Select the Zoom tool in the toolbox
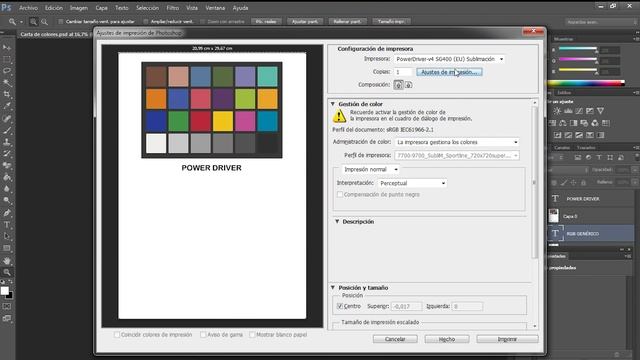 [x=7, y=272]
